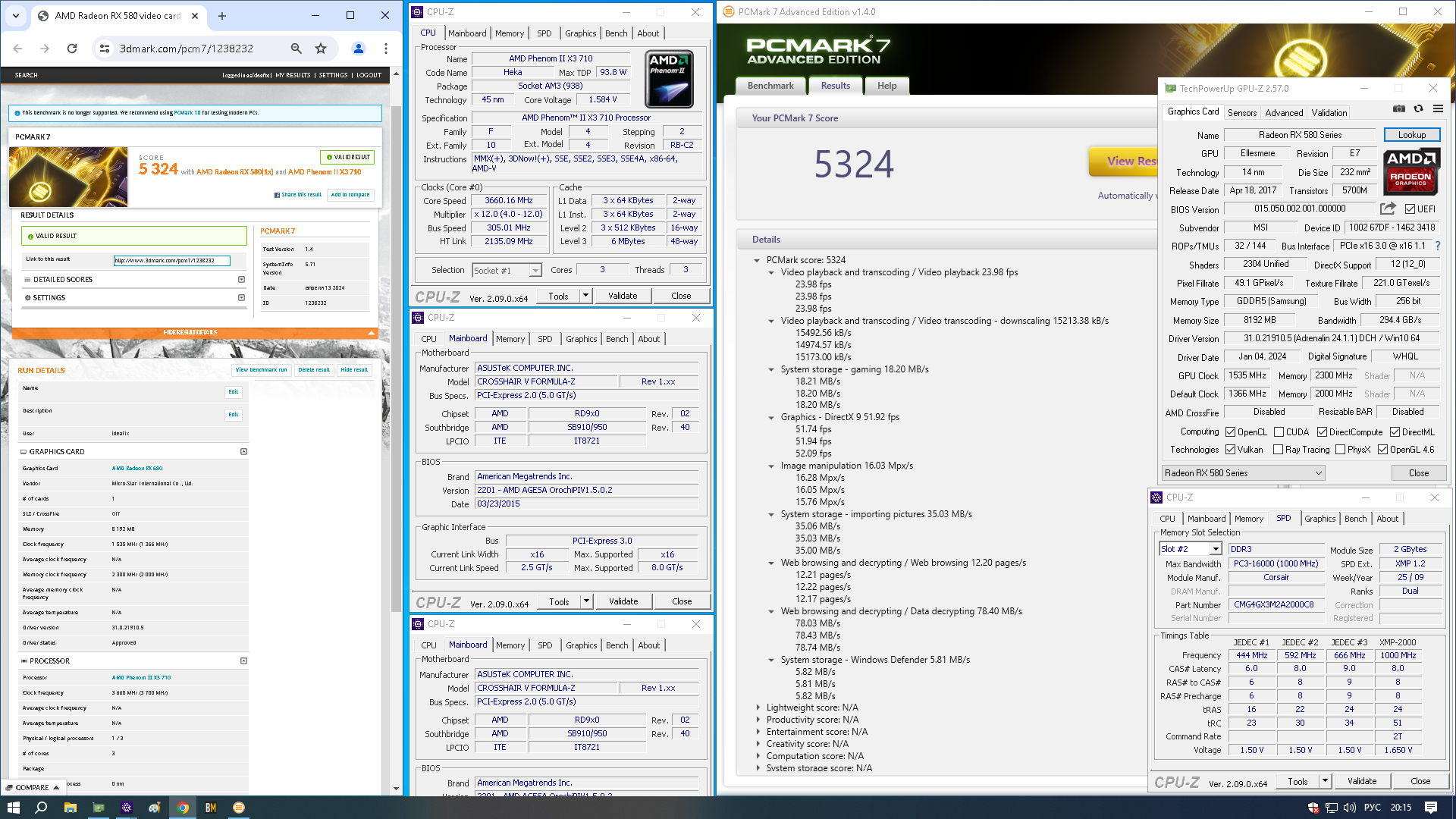Click the site info icon beside the URL
The height and width of the screenshot is (819, 1456).
pos(105,49)
